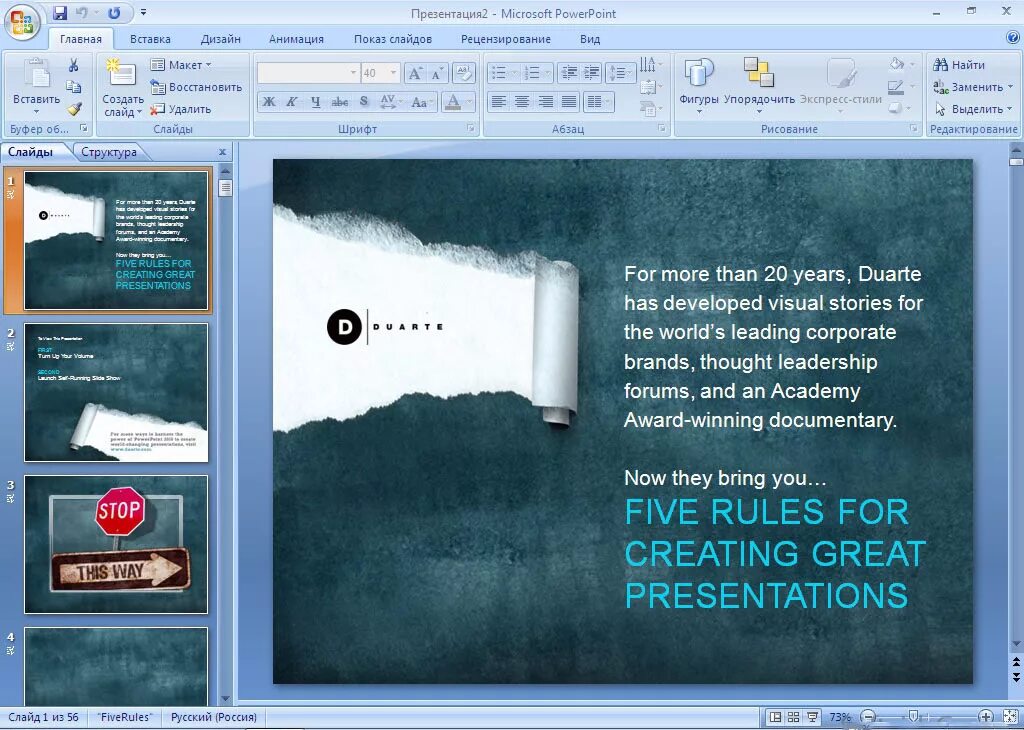Undo last action in quick access toolbar

tap(82, 13)
